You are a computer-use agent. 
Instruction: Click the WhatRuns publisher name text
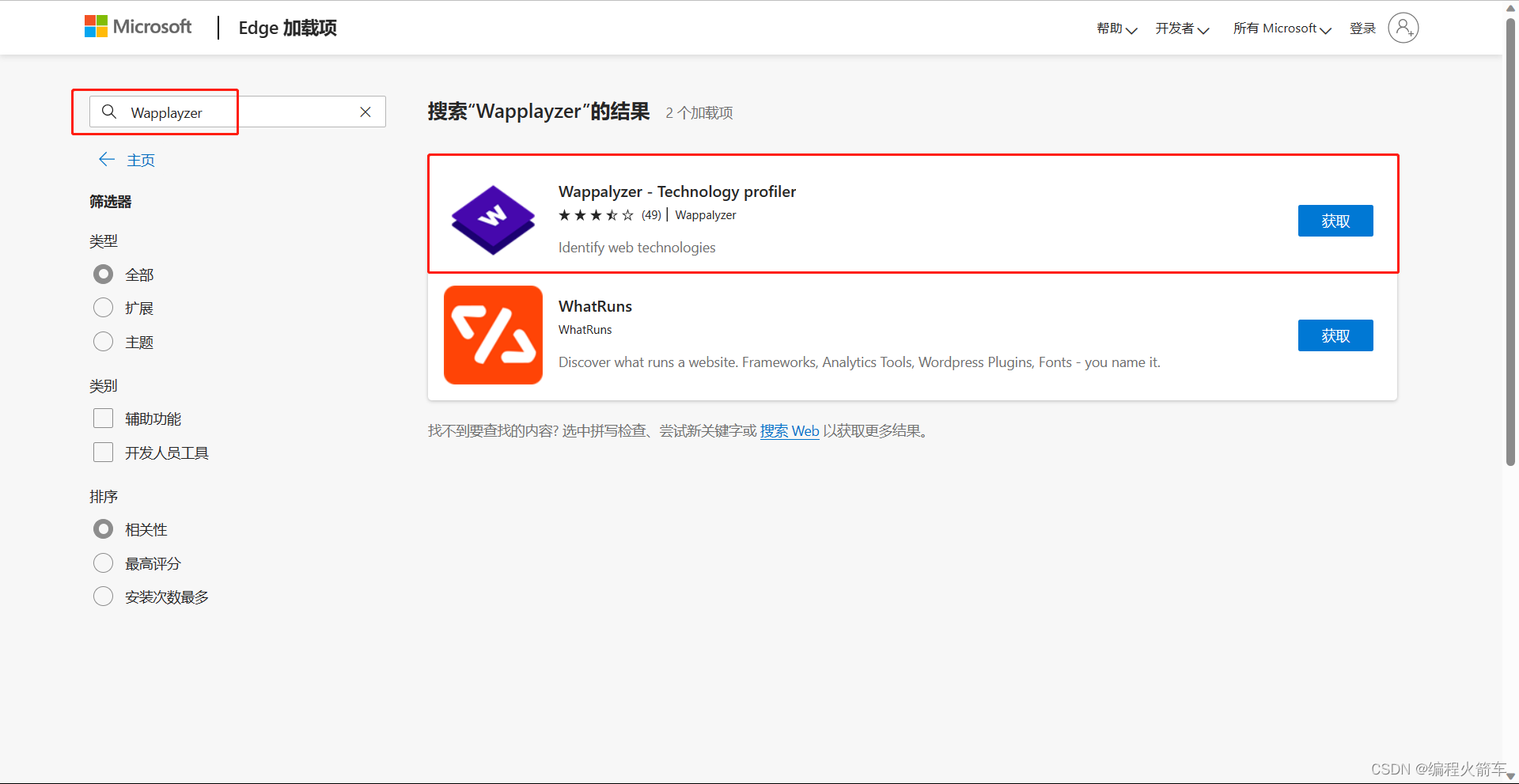(585, 330)
